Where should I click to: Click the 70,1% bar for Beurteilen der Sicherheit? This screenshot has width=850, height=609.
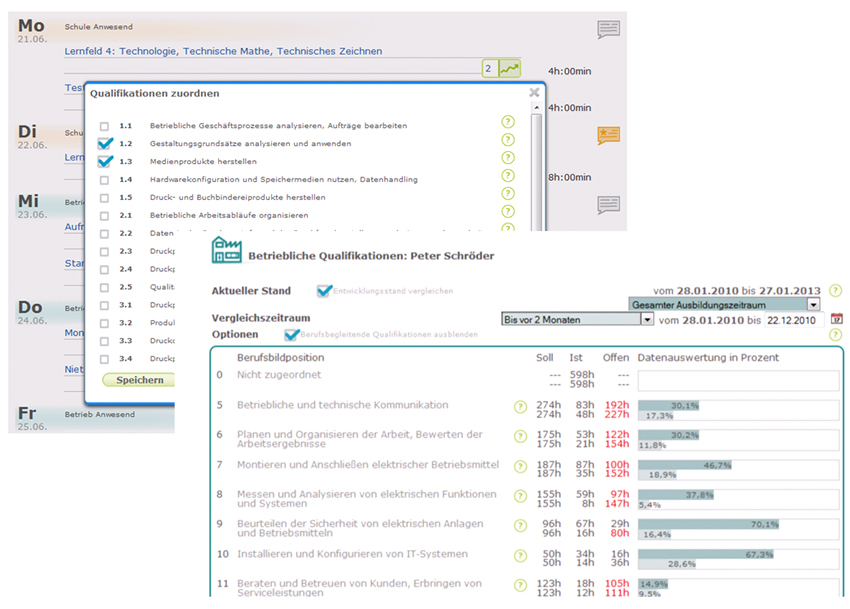(x=708, y=524)
